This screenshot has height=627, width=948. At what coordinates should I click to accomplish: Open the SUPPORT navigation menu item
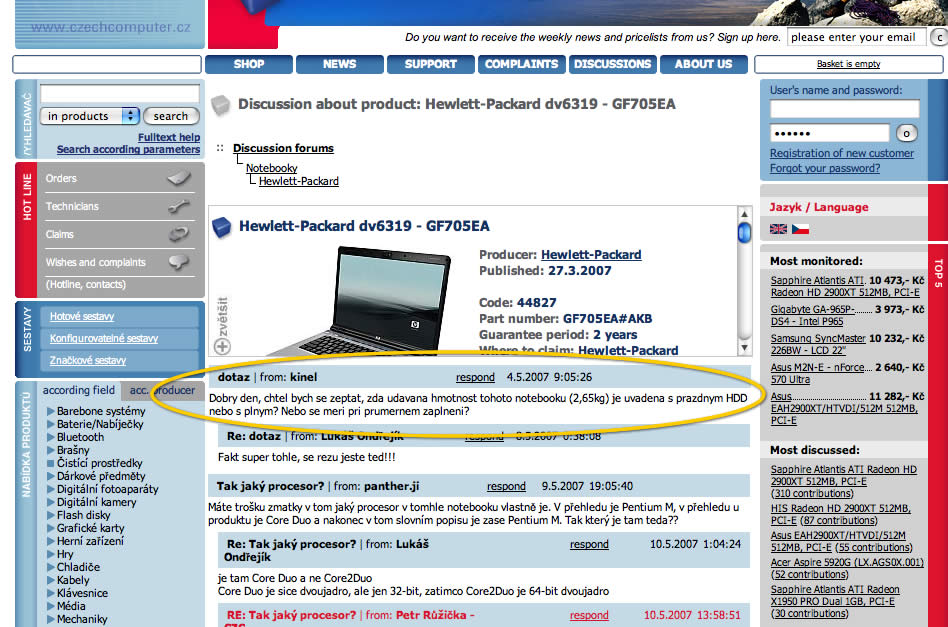[431, 64]
